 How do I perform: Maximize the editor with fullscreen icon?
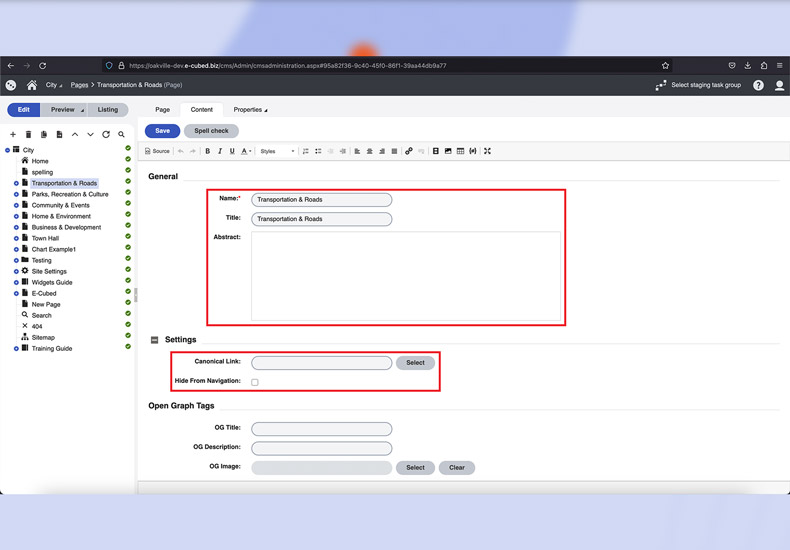click(x=487, y=151)
